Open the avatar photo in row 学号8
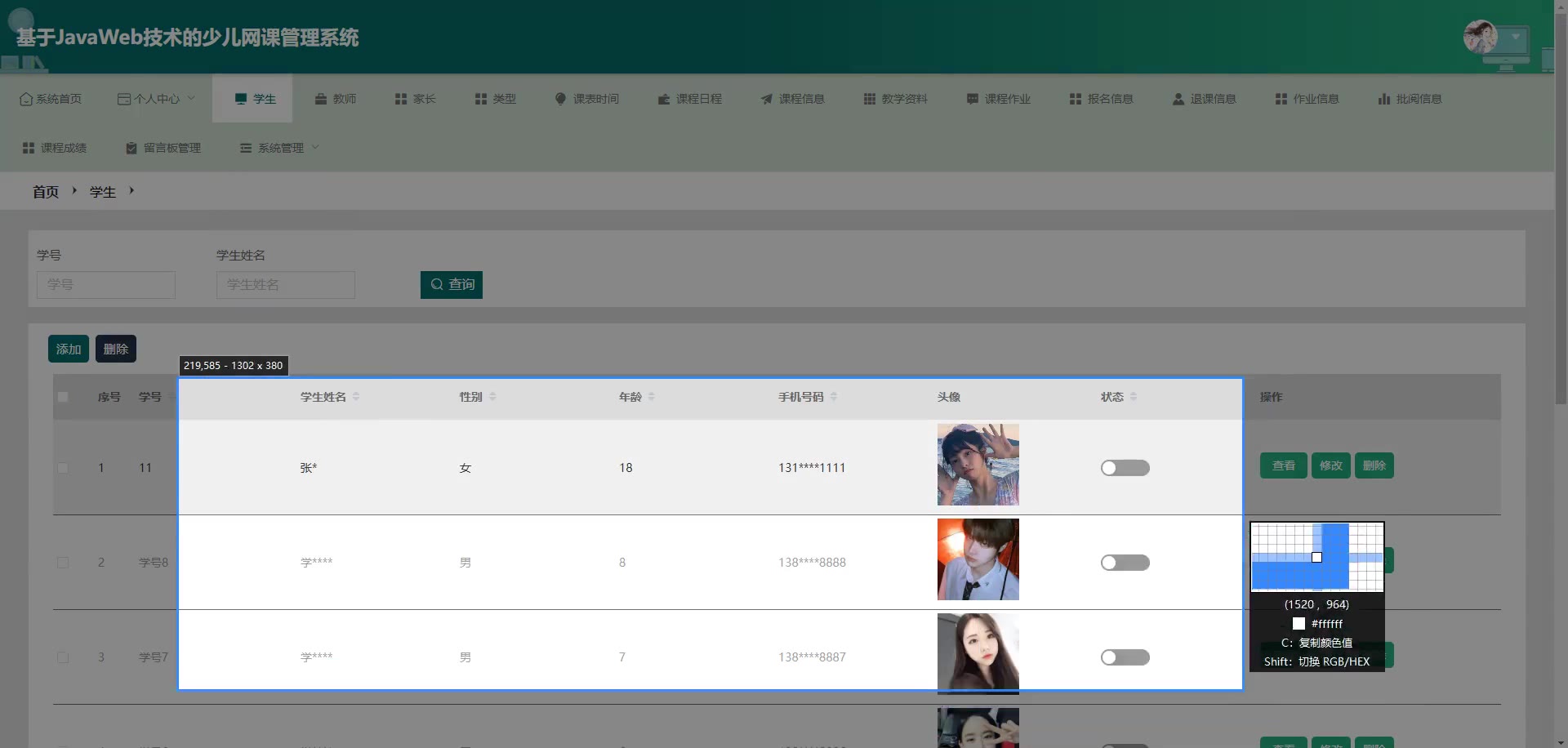 tap(978, 559)
